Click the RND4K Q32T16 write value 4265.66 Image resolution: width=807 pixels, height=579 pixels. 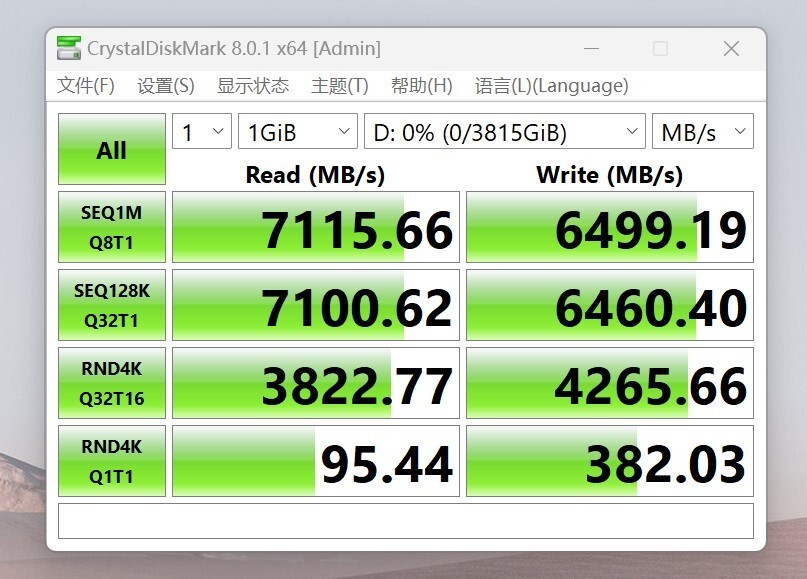coord(610,383)
